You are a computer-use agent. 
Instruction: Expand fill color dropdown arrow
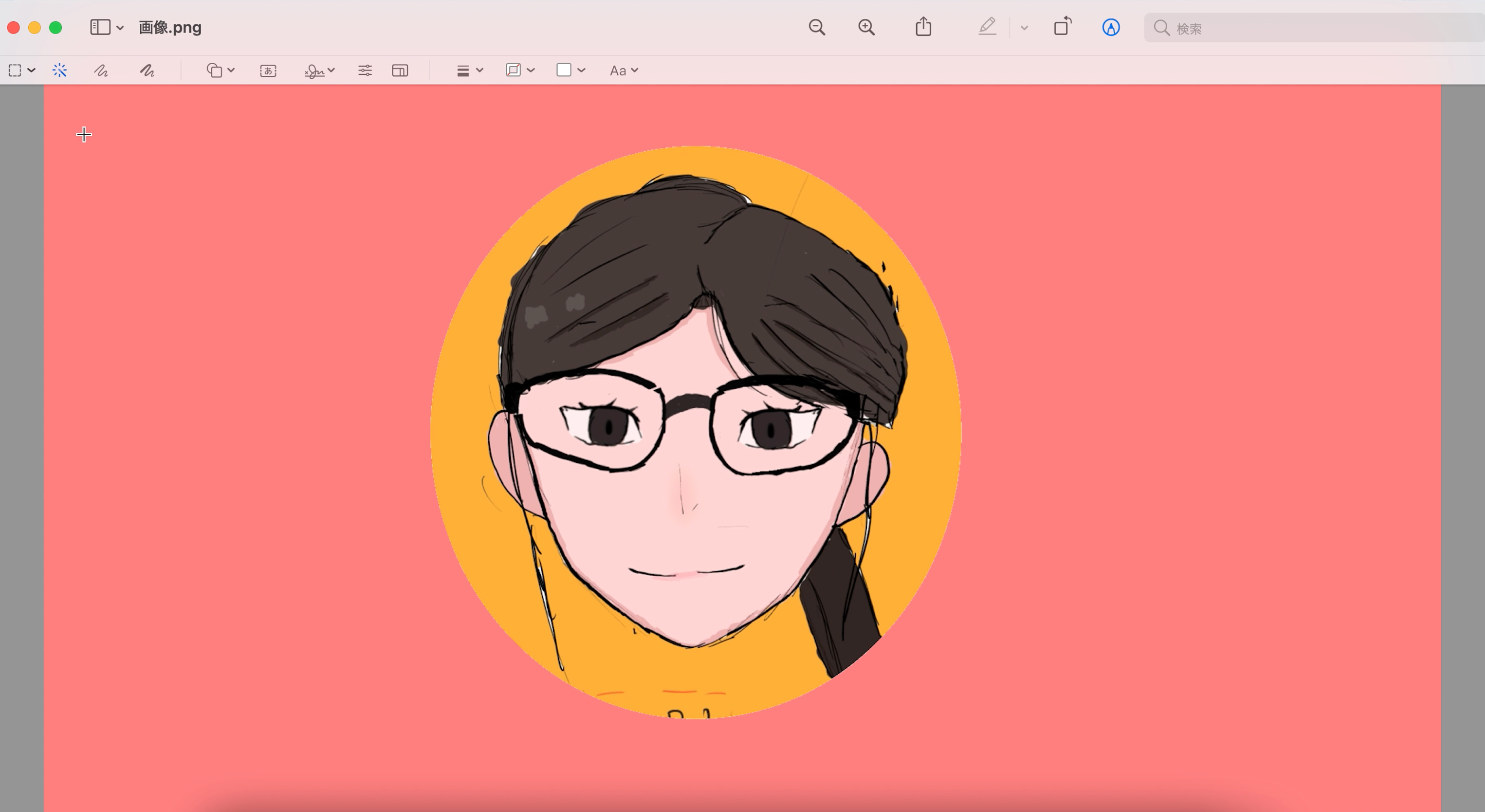click(x=581, y=70)
